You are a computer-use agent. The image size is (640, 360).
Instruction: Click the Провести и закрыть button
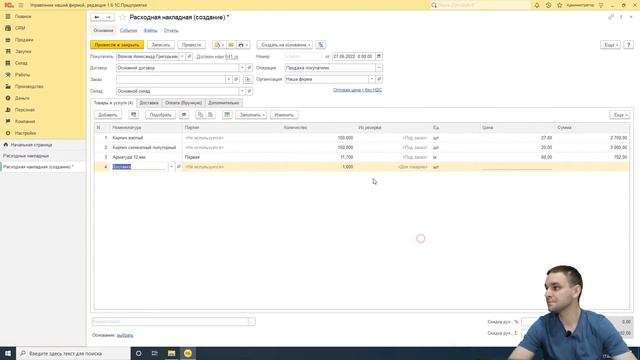117,45
